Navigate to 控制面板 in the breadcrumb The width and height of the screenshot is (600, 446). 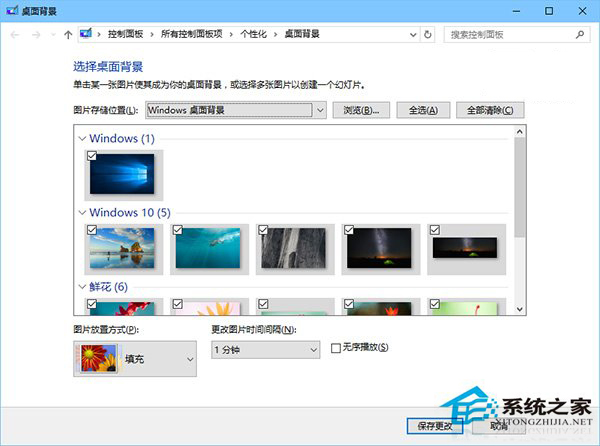(125, 34)
